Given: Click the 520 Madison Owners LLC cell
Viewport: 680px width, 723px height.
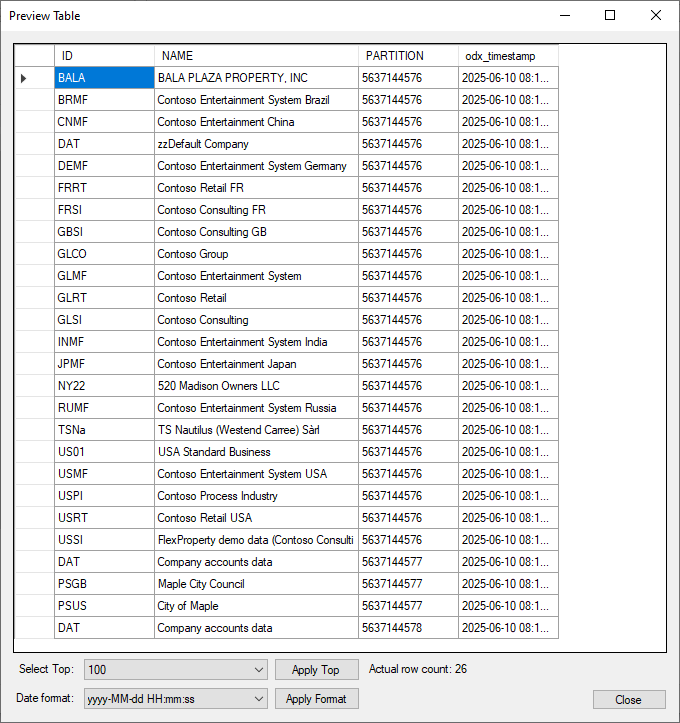Looking at the screenshot, I should [256, 386].
